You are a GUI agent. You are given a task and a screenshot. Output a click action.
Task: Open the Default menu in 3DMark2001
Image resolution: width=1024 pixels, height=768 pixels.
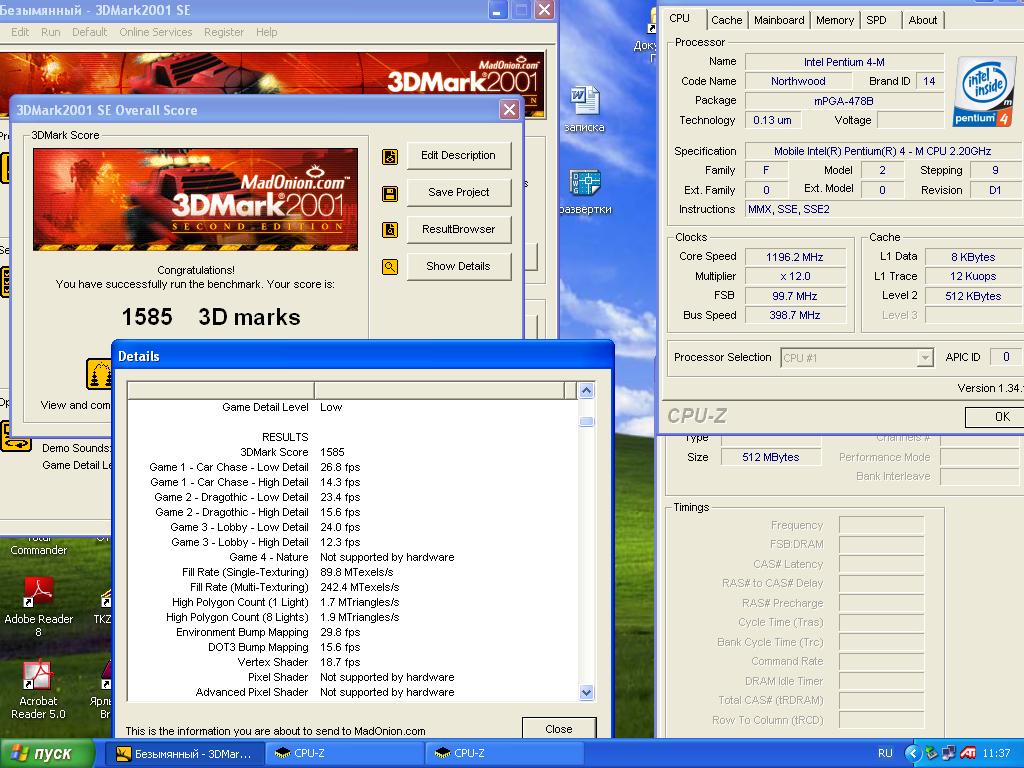[x=89, y=32]
